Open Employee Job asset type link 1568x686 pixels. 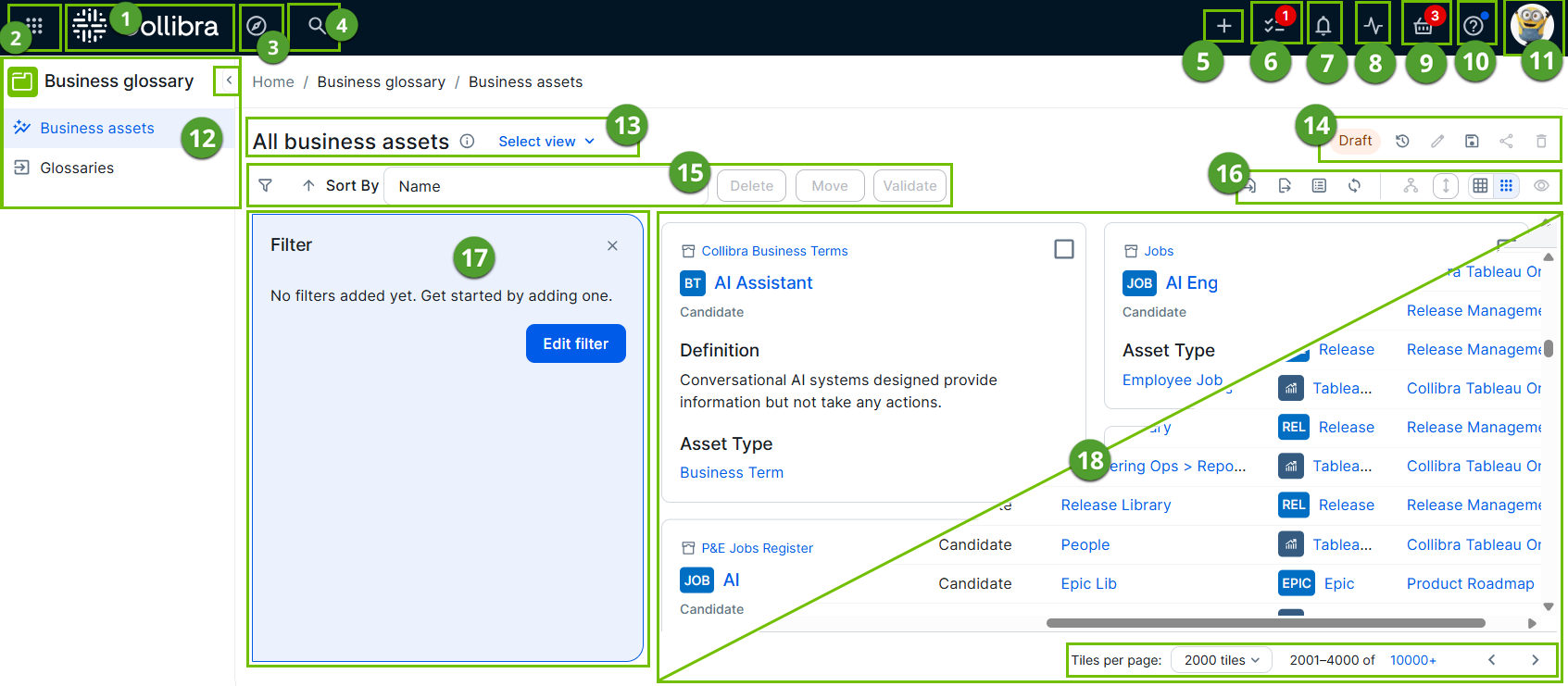1173,380
